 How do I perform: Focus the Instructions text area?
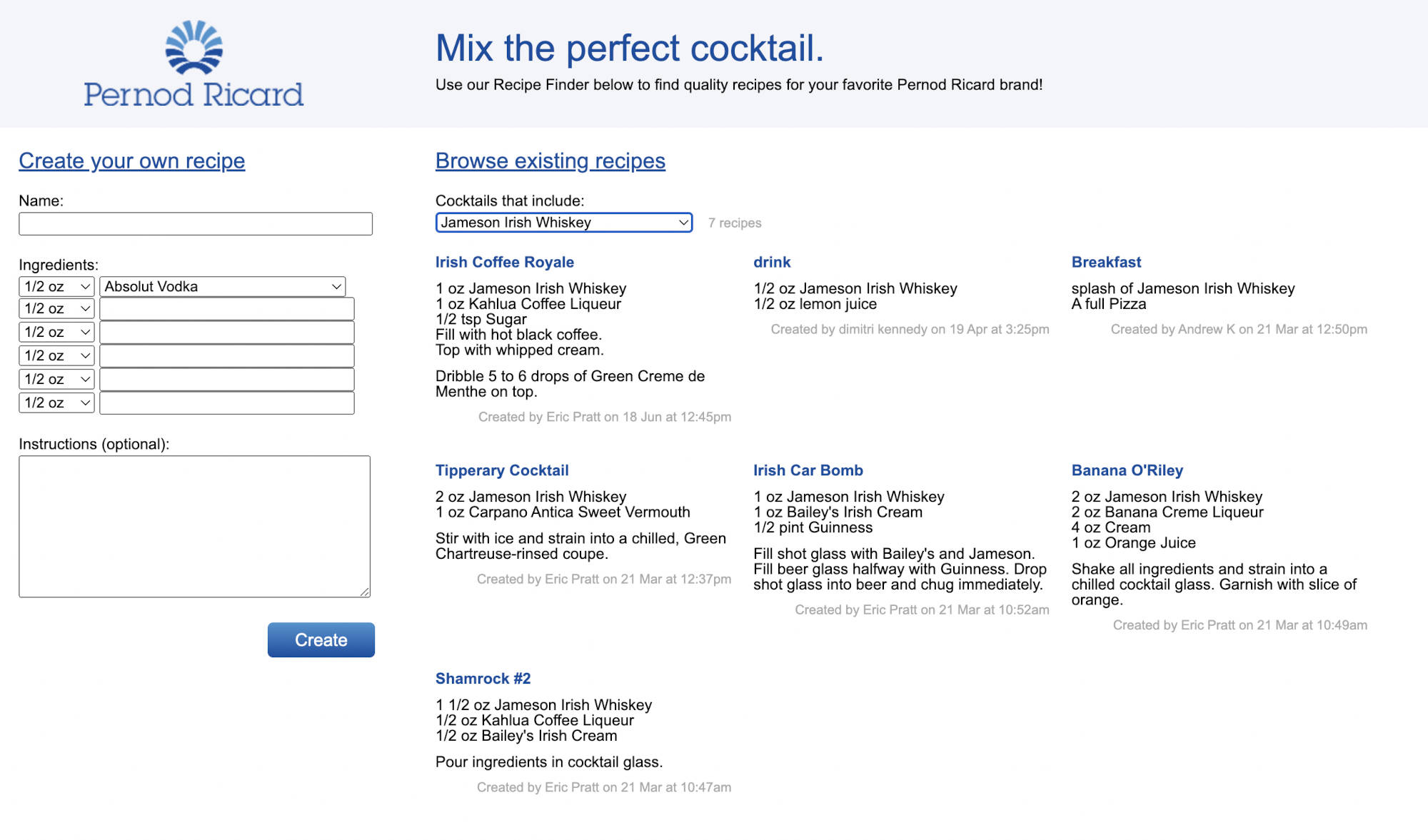point(194,526)
